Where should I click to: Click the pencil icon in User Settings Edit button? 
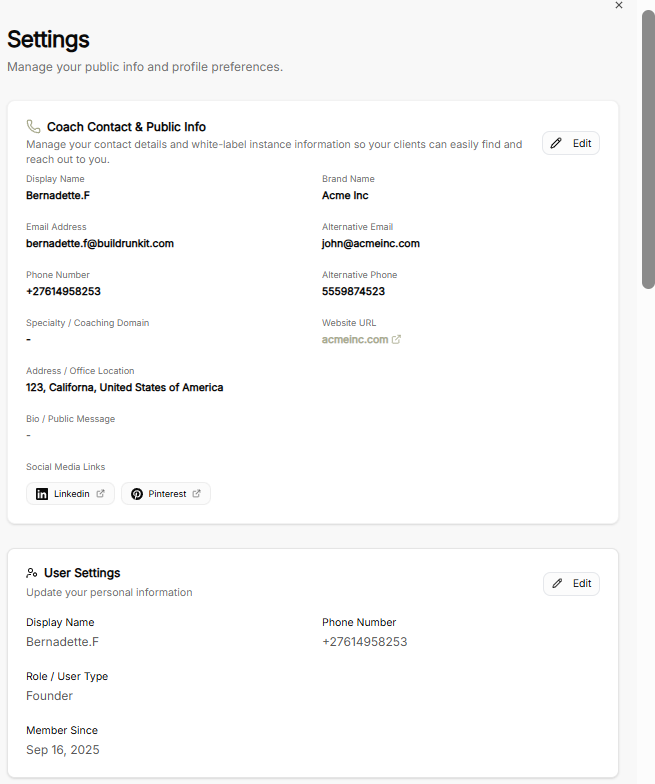(x=557, y=584)
